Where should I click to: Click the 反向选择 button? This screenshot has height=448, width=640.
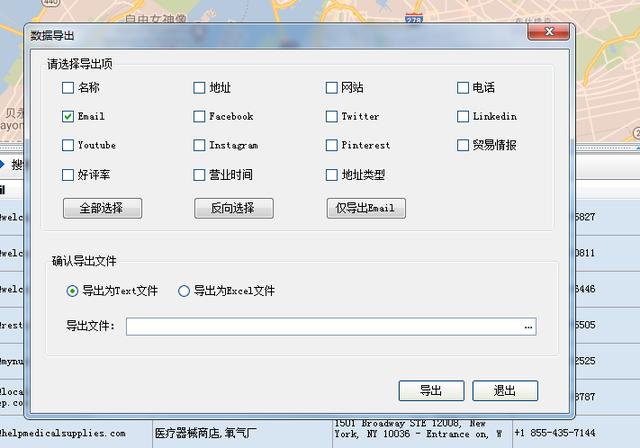pyautogui.click(x=234, y=208)
